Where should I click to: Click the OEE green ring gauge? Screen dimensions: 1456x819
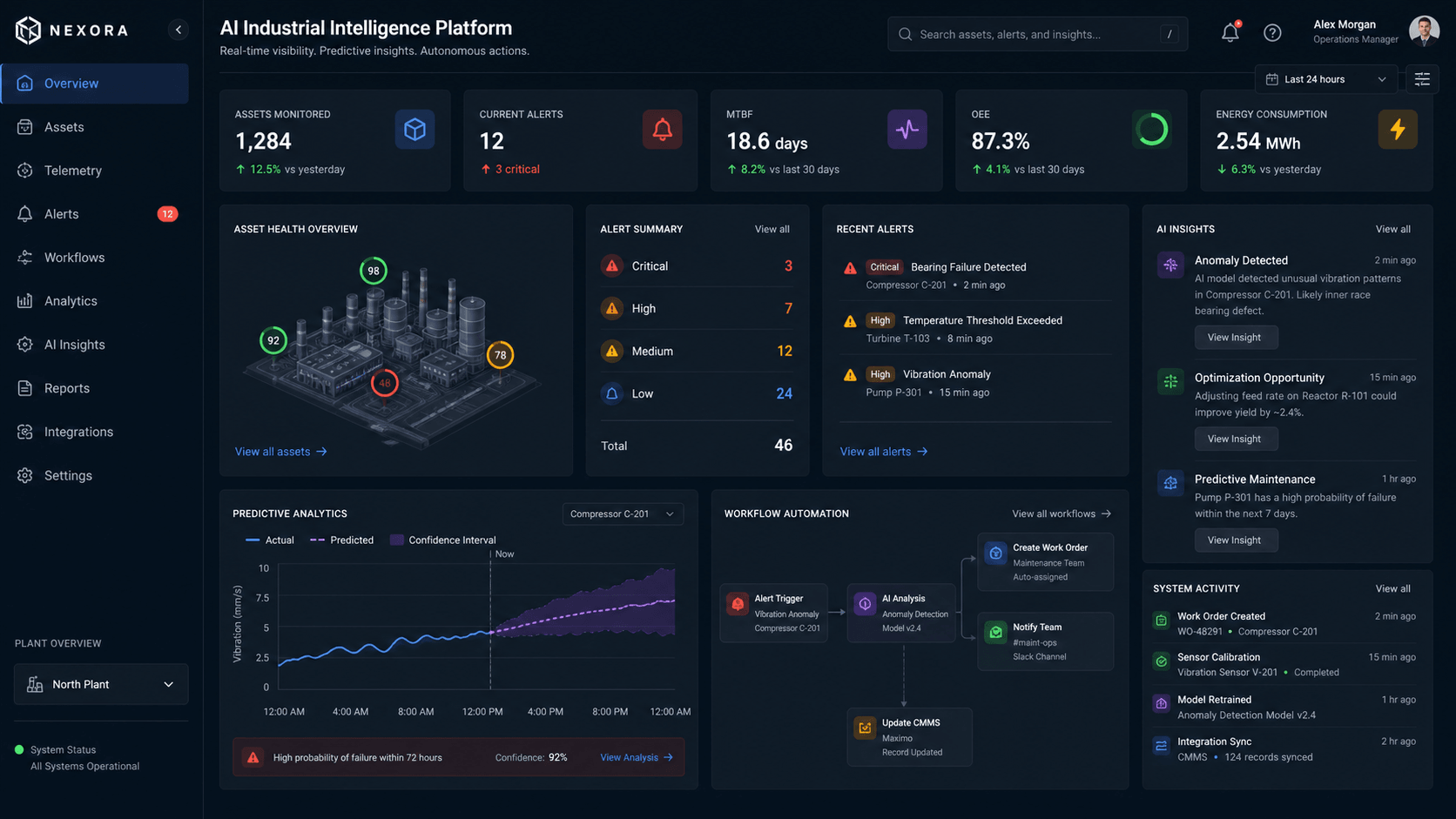(x=1151, y=130)
